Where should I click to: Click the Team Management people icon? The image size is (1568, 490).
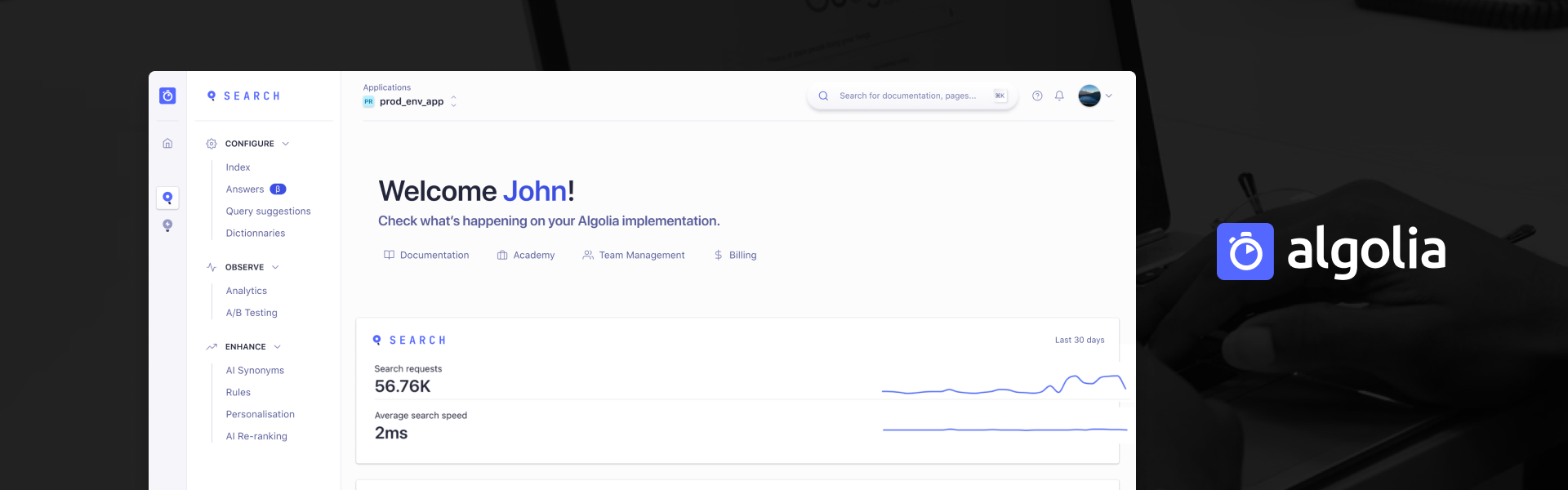[588, 255]
